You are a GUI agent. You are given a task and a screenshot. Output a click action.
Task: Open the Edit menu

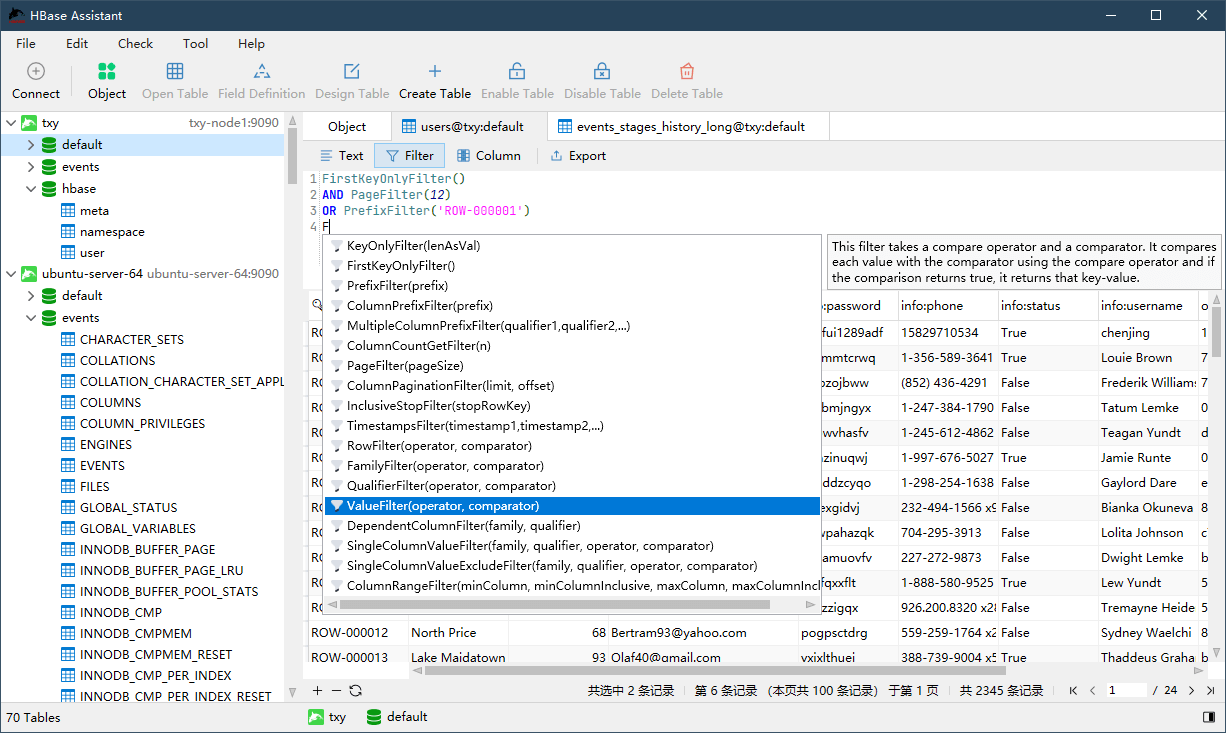tap(77, 43)
